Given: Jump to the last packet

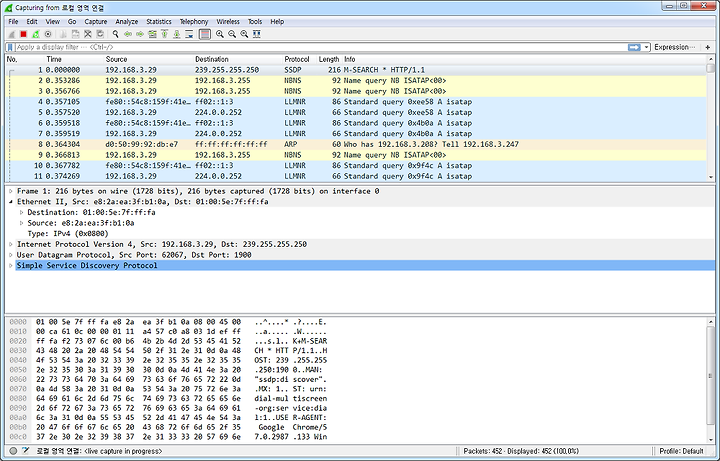Looking at the screenshot, I should [x=177, y=34].
